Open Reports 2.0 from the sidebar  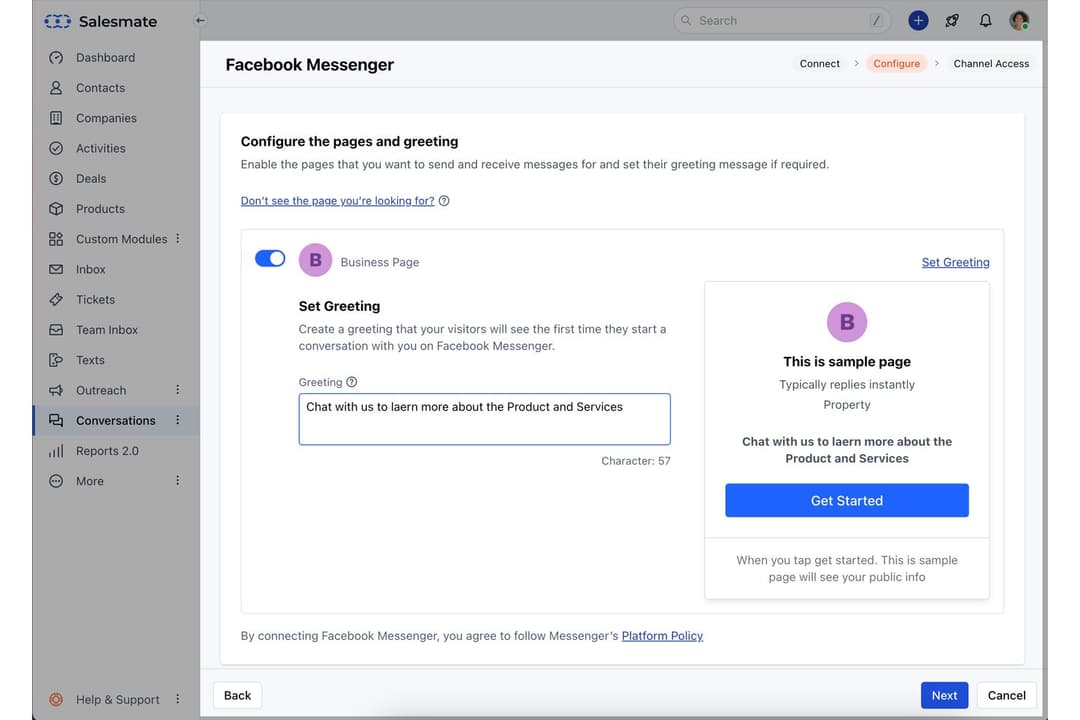click(x=107, y=451)
